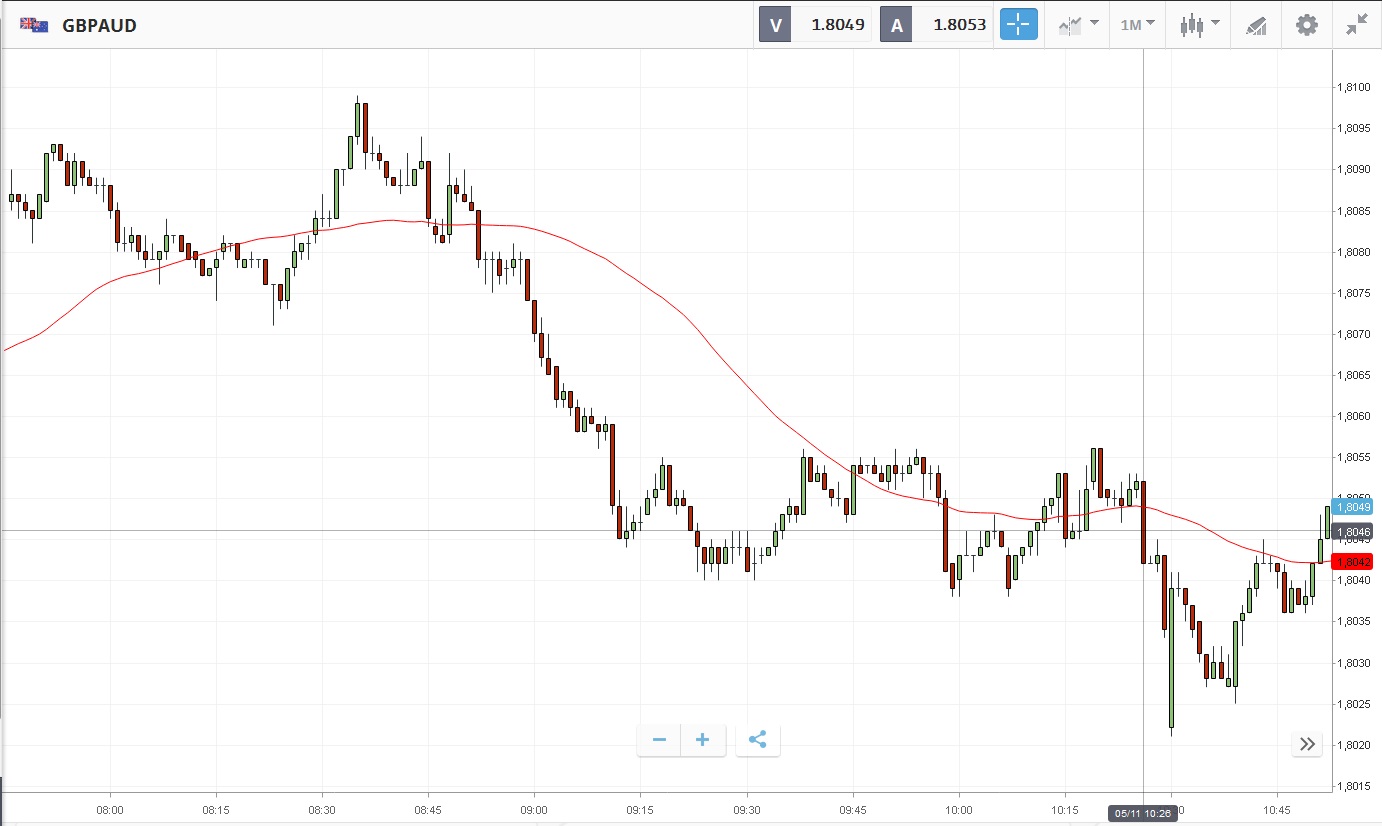The height and width of the screenshot is (826, 1382).
Task: Share the chart
Action: click(757, 740)
